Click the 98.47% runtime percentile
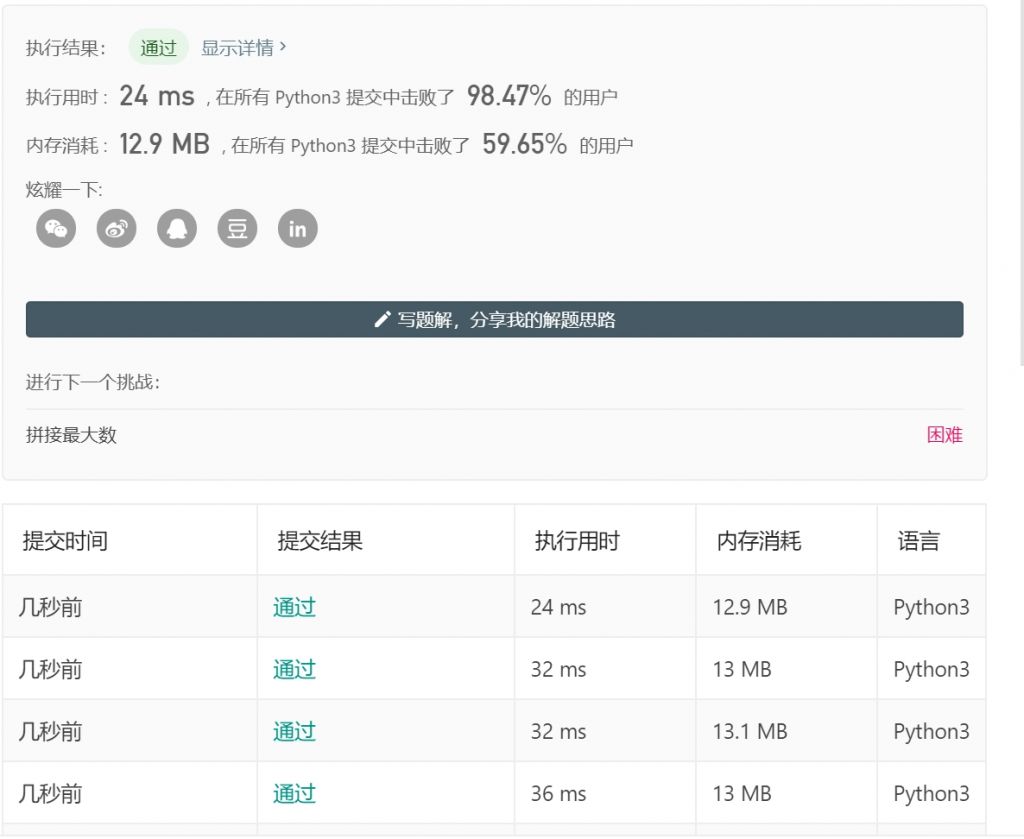Screen dimensions: 1024x839 509,96
